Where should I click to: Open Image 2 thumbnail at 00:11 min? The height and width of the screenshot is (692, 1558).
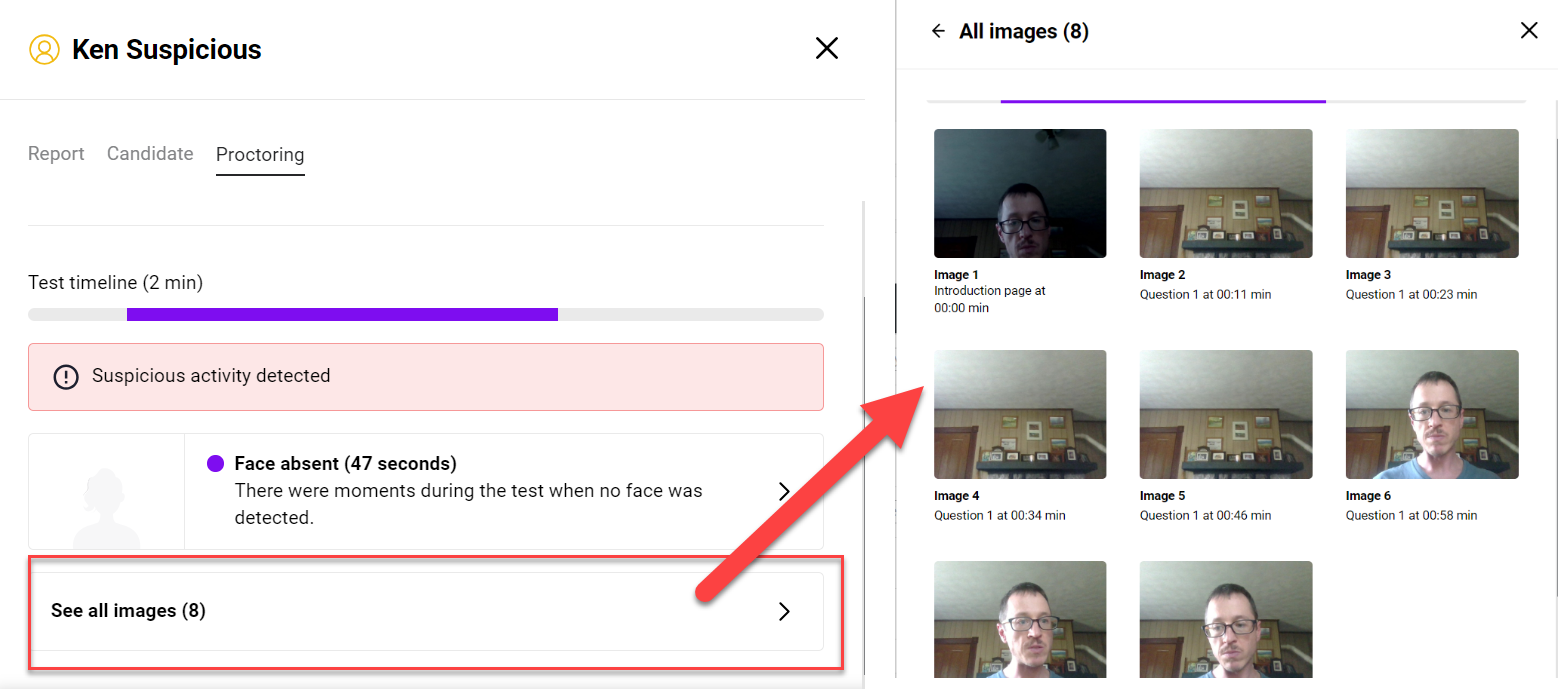point(1226,194)
